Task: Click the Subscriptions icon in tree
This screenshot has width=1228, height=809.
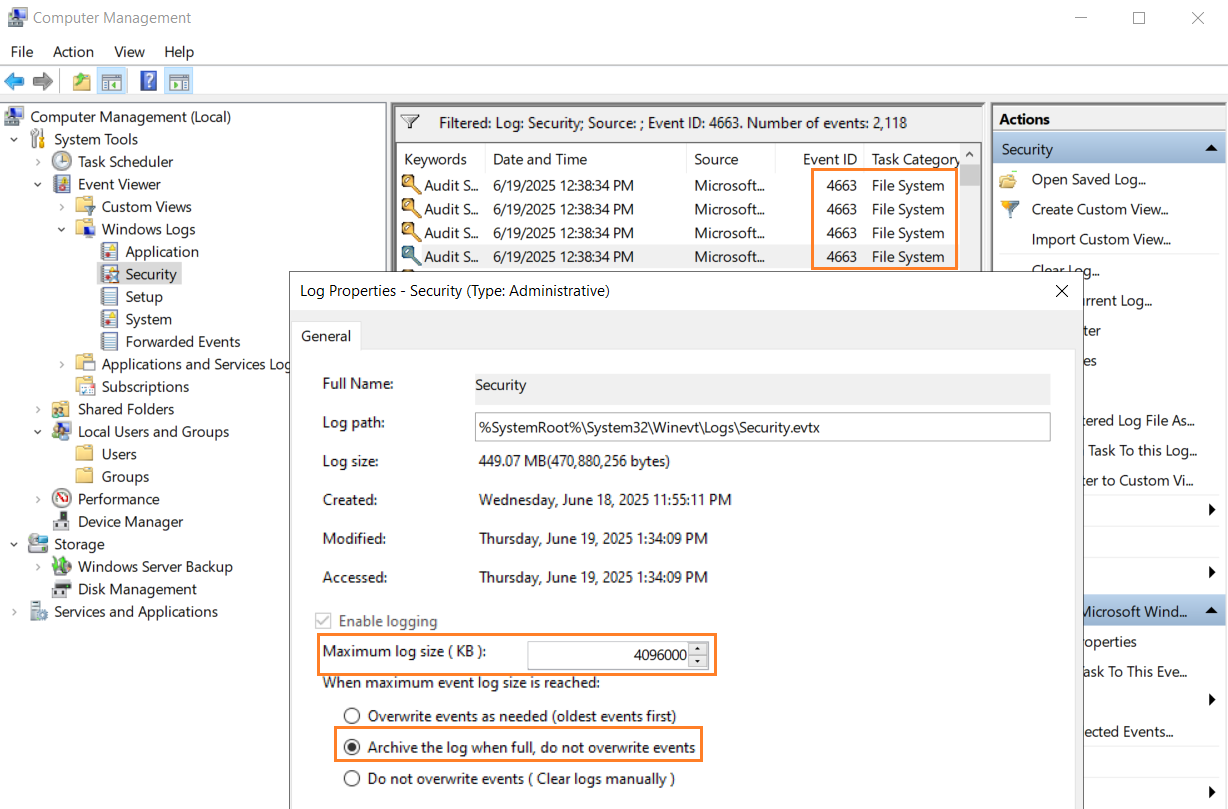Action: [86, 386]
